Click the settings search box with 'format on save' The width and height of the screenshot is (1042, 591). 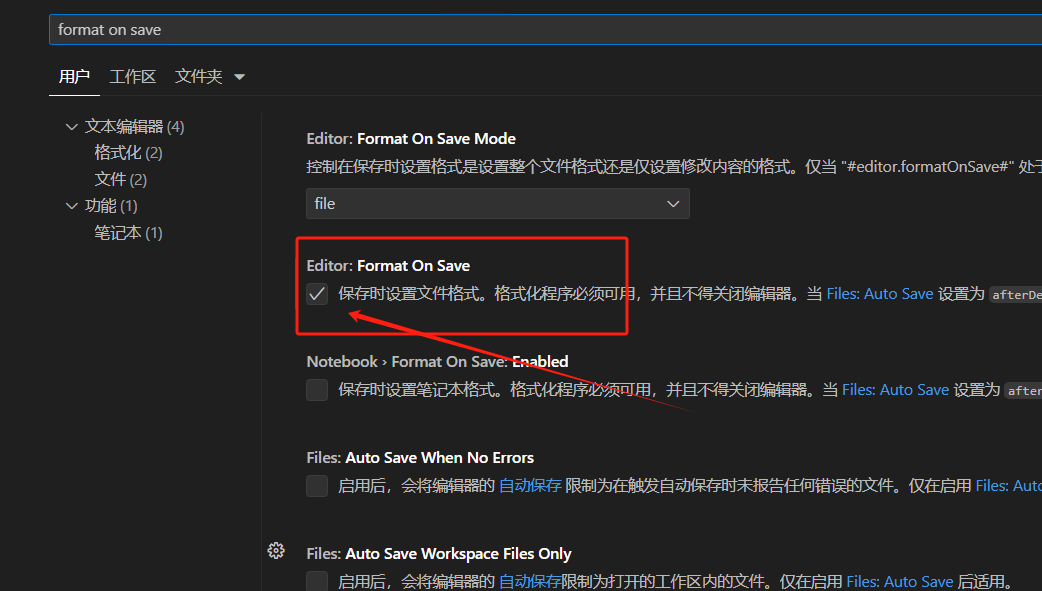point(545,30)
